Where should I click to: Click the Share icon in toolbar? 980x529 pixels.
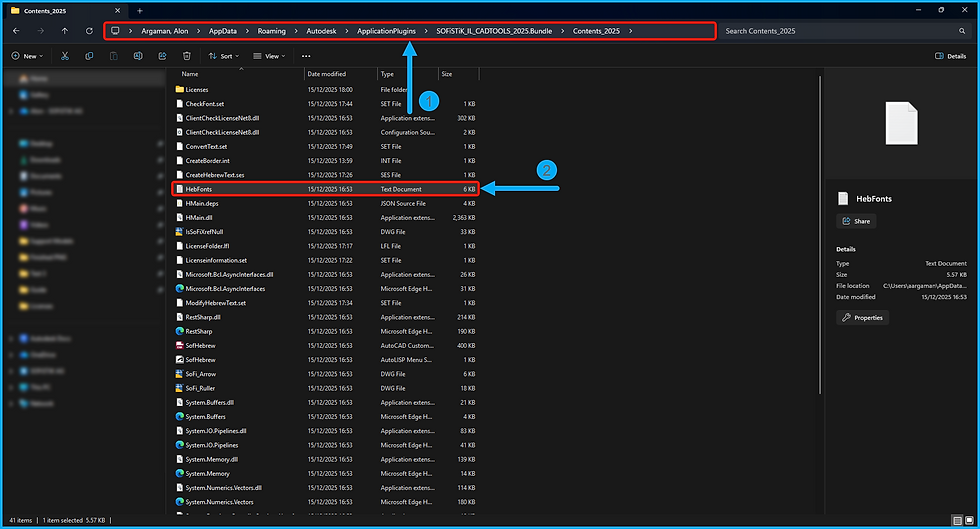click(162, 56)
